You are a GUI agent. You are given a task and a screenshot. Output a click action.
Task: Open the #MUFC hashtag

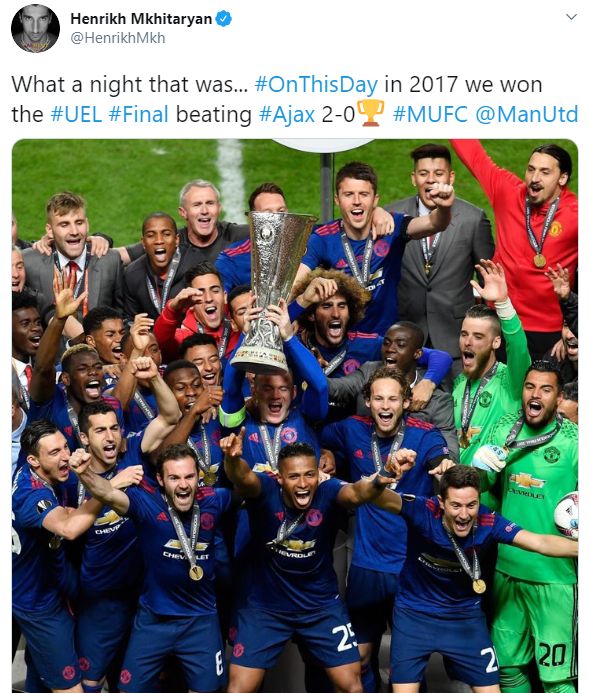click(x=430, y=114)
